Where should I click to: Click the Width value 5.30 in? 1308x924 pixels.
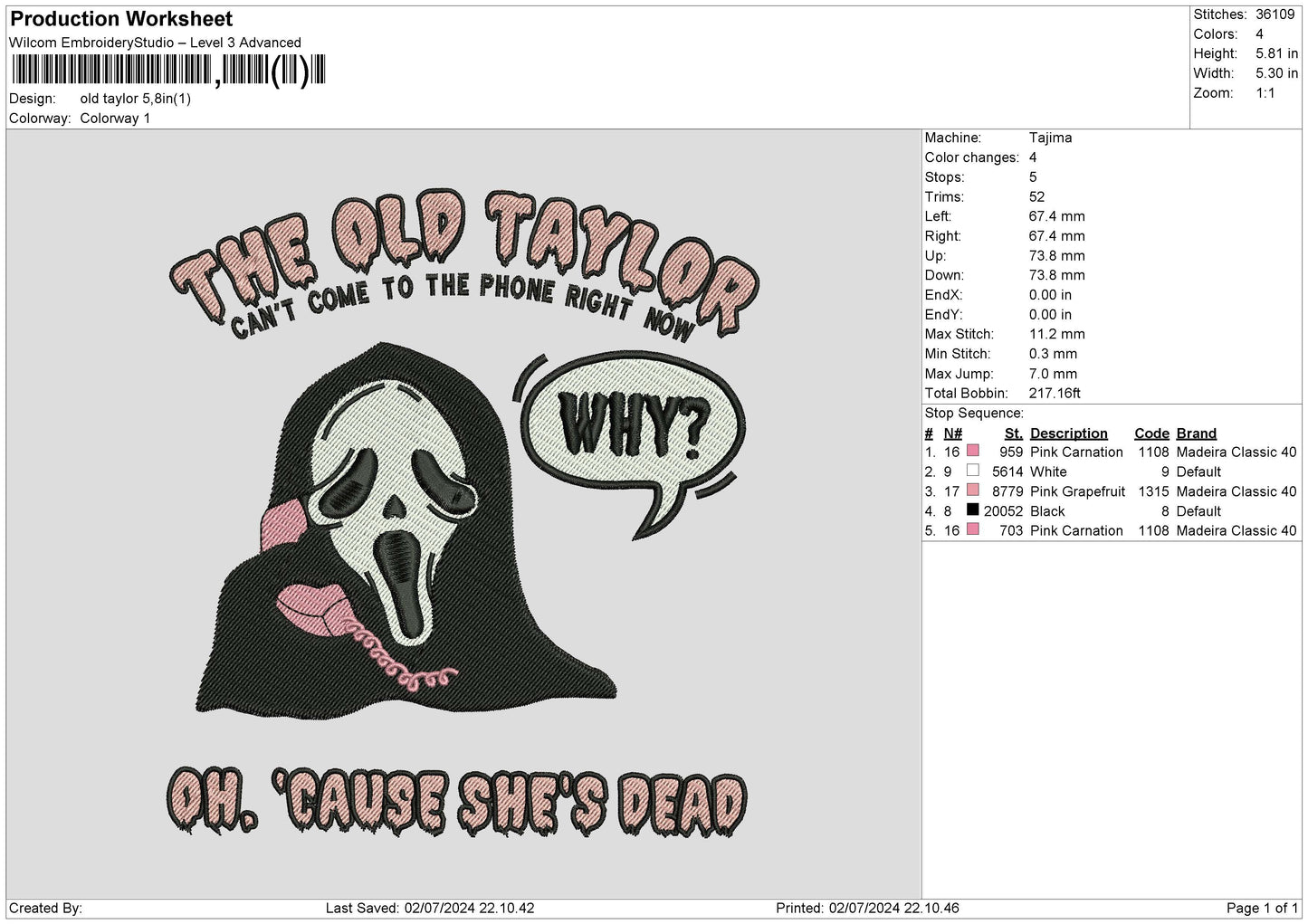[1276, 73]
